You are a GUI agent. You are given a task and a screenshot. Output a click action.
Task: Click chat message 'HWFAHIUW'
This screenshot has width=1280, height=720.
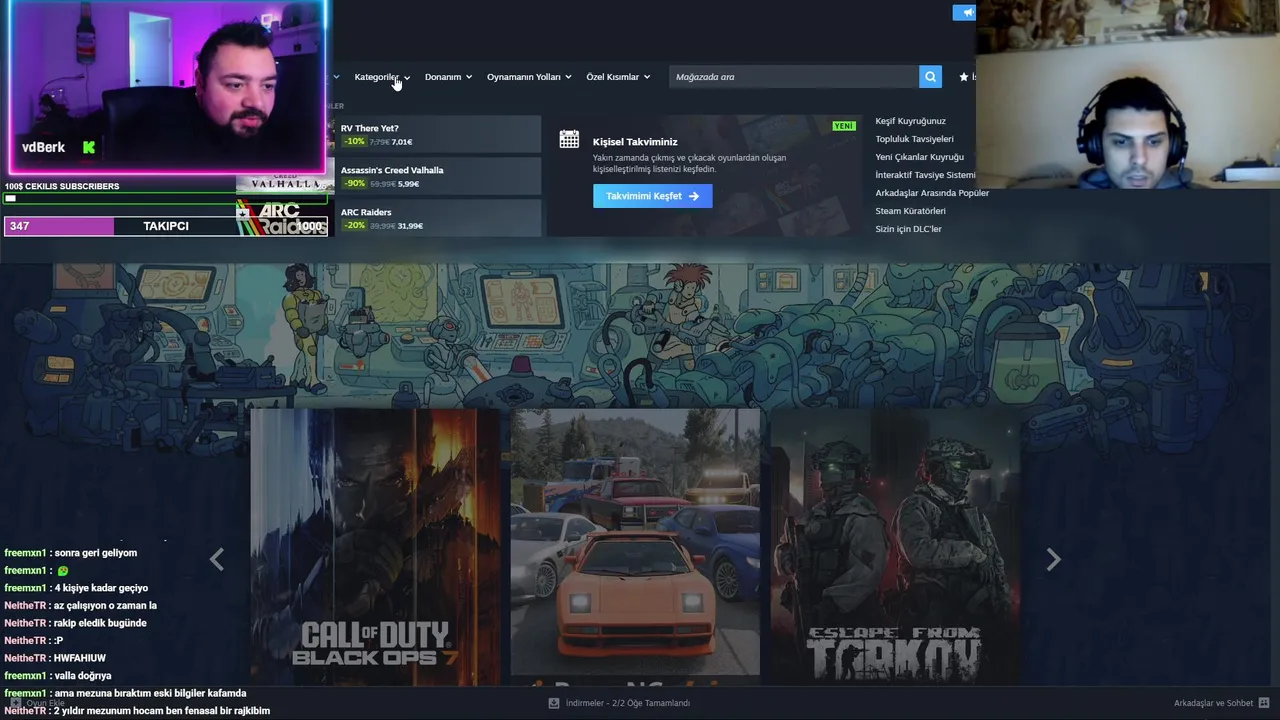click(x=80, y=658)
